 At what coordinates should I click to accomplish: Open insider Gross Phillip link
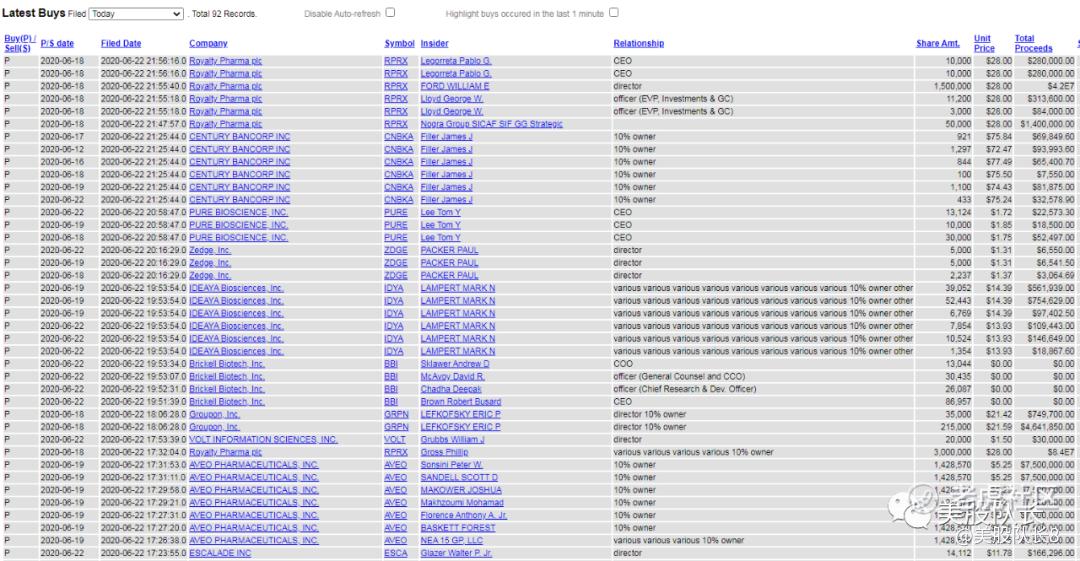444,453
